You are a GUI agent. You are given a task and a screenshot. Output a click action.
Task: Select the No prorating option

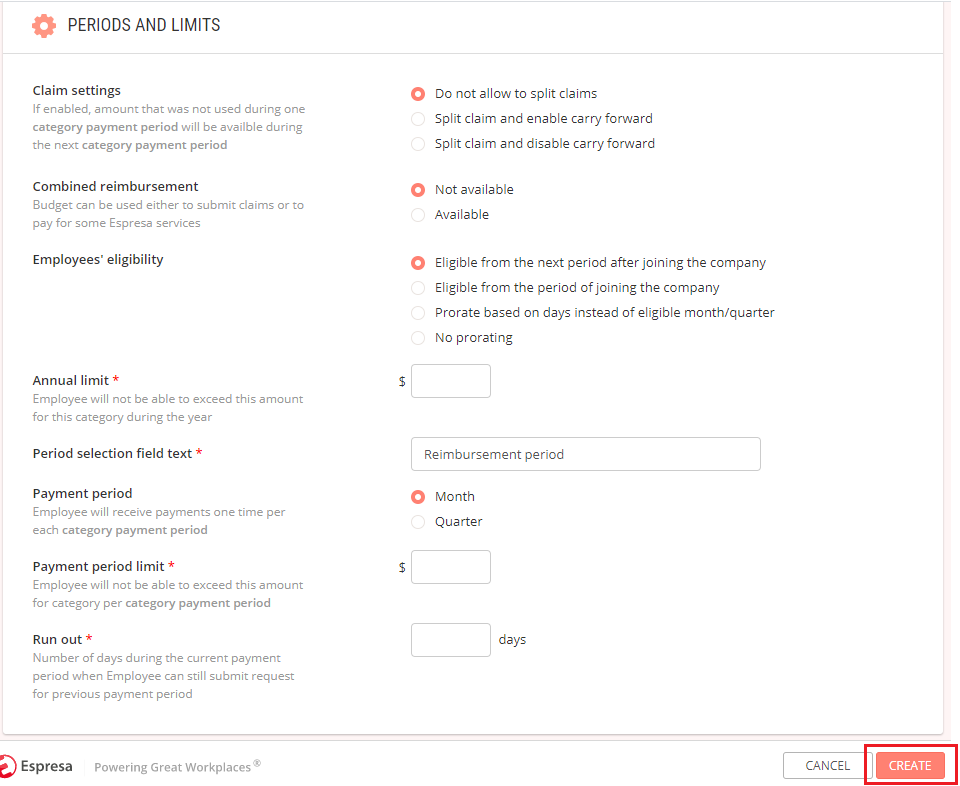418,338
